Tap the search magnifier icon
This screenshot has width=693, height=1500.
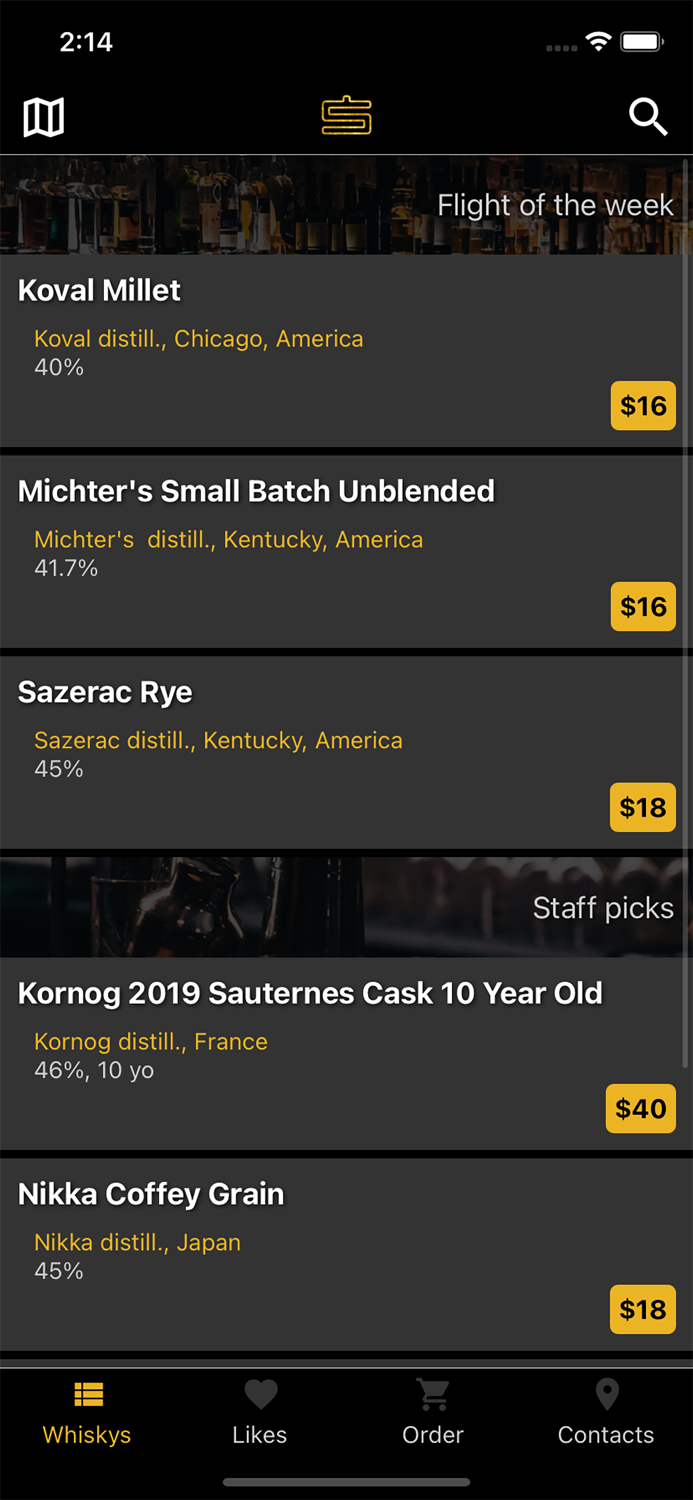[648, 118]
